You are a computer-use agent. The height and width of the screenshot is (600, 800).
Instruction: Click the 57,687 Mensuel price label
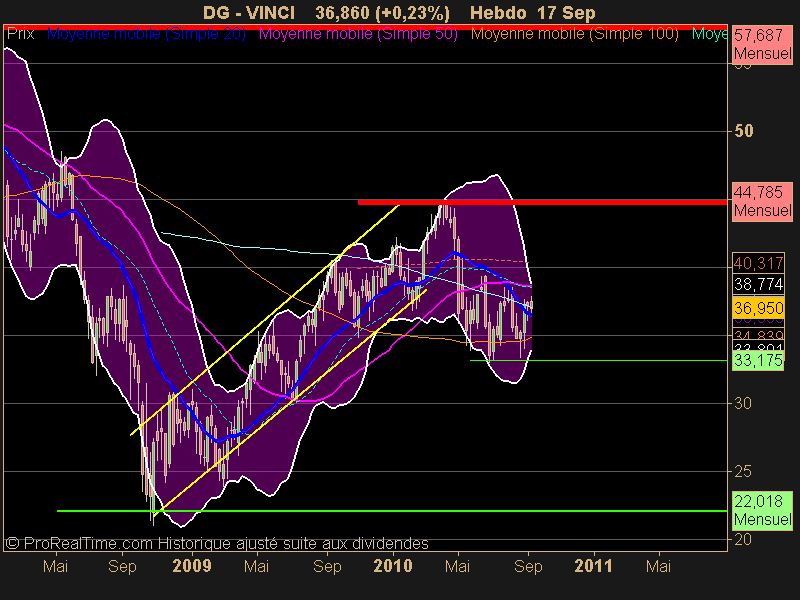point(763,44)
